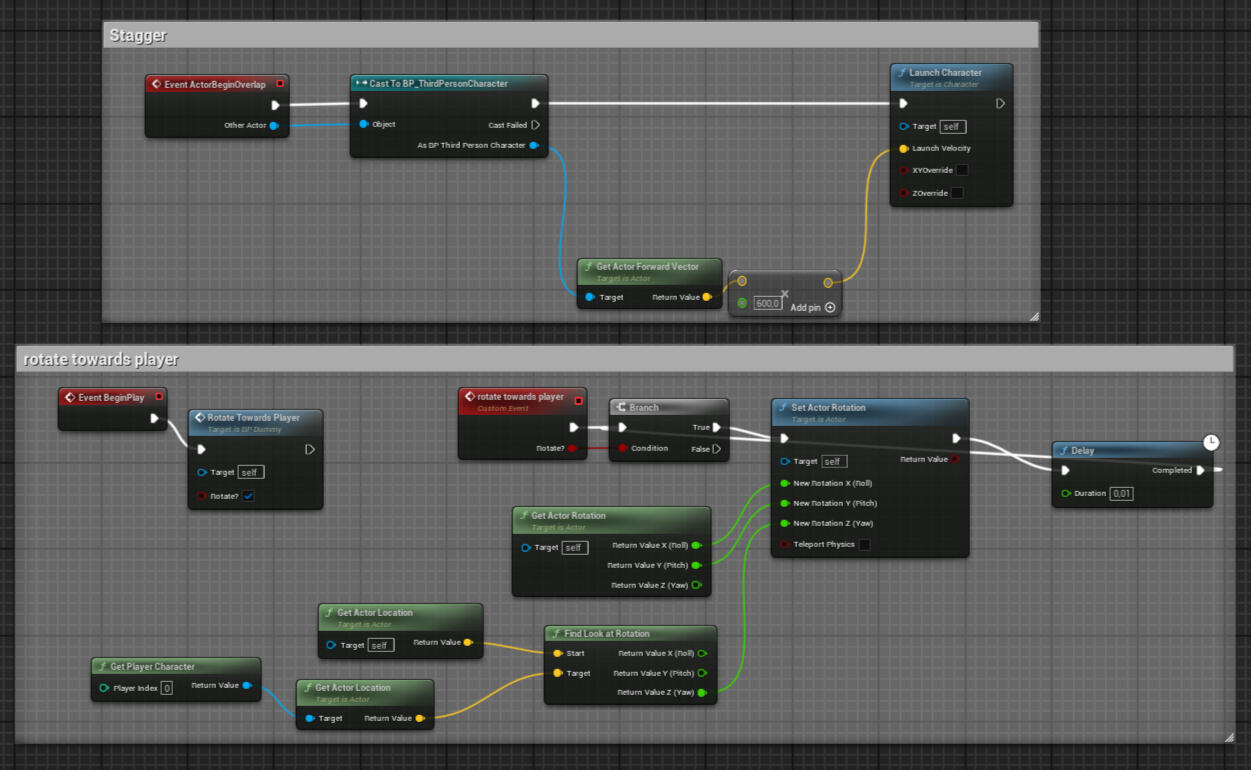Uncheck Rotate? on the Rotate Towards Player node

248,496
